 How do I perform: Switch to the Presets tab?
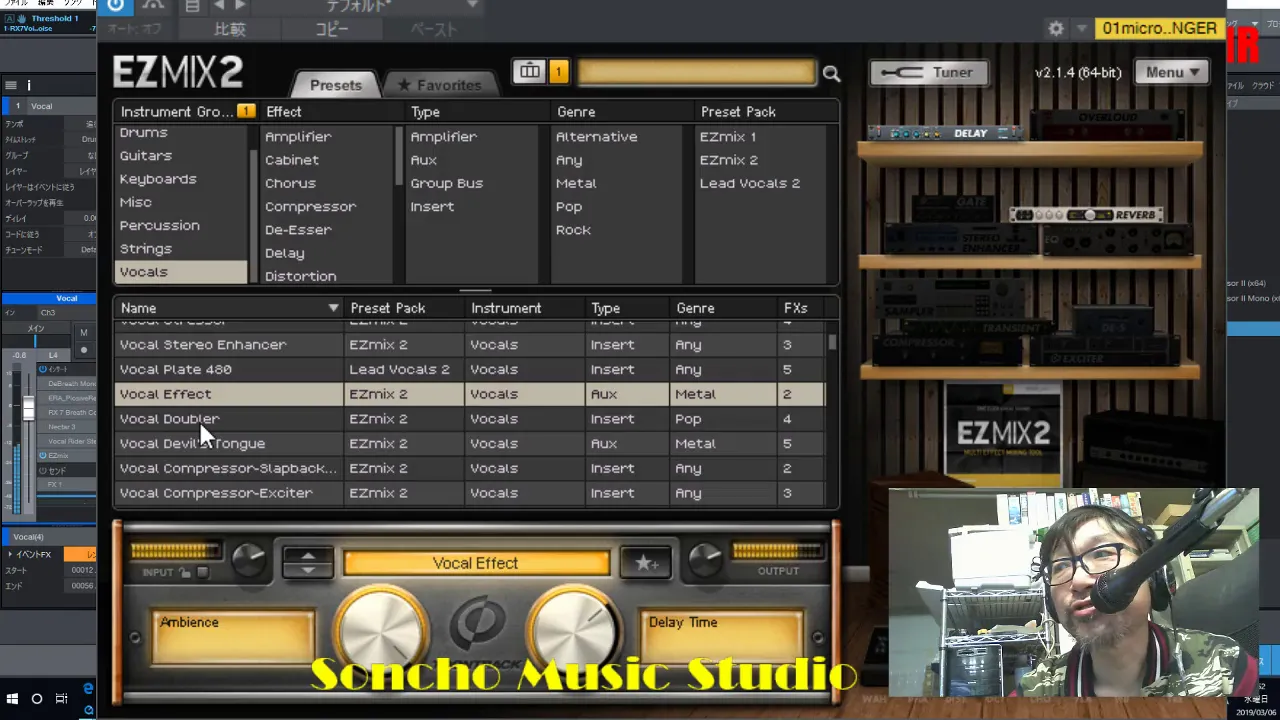335,85
